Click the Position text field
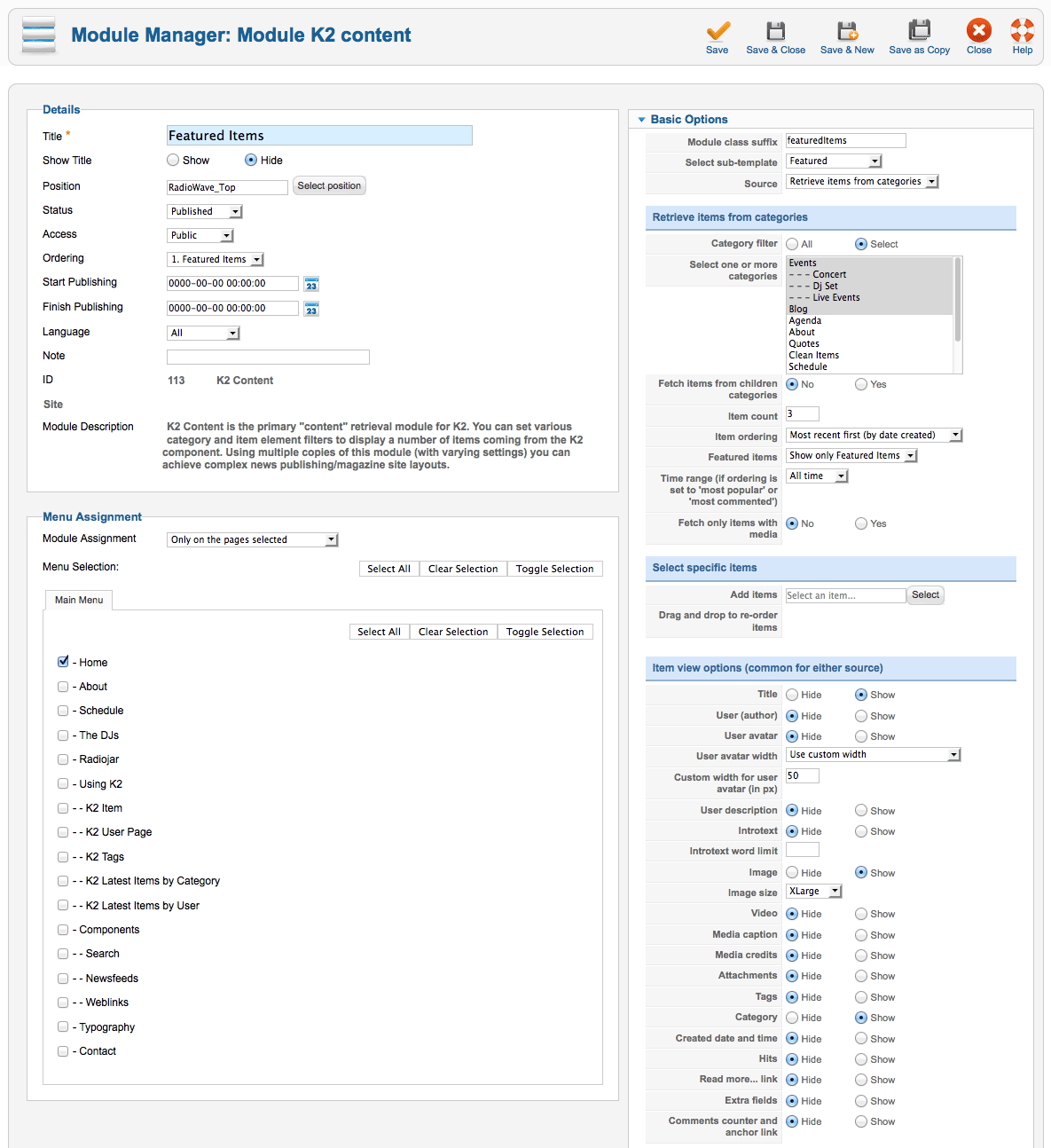The height and width of the screenshot is (1148, 1051). [x=228, y=187]
